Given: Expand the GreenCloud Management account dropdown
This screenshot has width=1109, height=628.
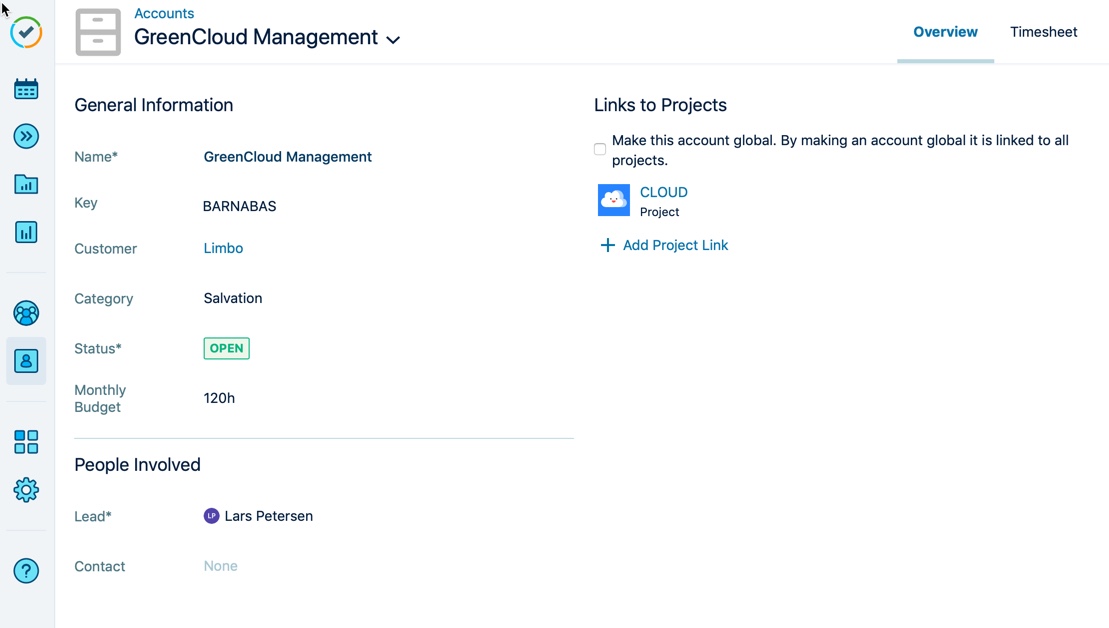Looking at the screenshot, I should (393, 40).
